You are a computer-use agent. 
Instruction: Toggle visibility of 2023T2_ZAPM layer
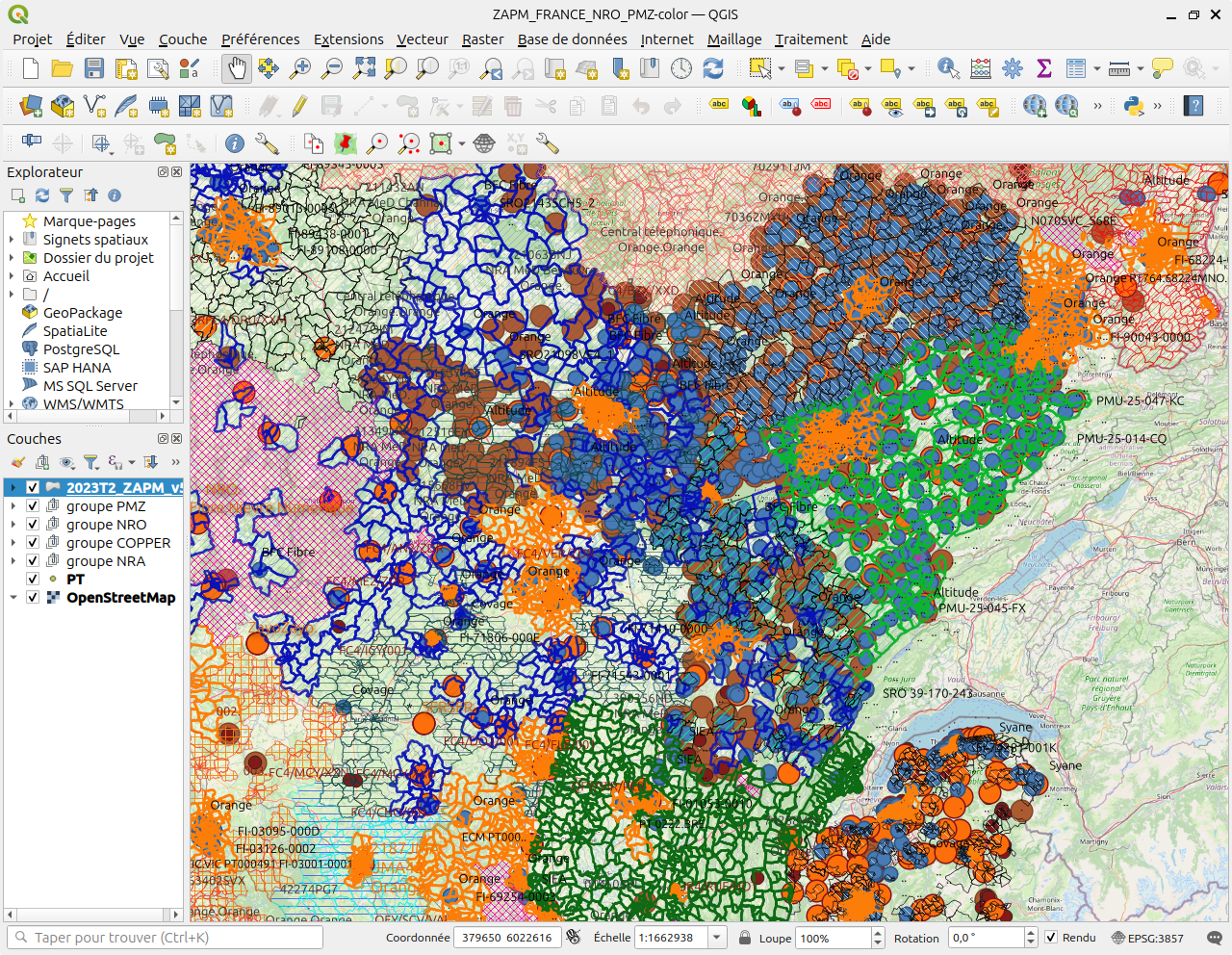pos(33,488)
